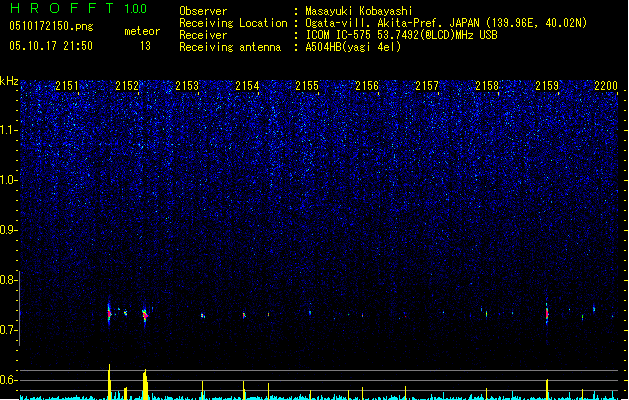This screenshot has width=629, height=400.
Task: Click the 2200 time marker
Action: [606, 85]
